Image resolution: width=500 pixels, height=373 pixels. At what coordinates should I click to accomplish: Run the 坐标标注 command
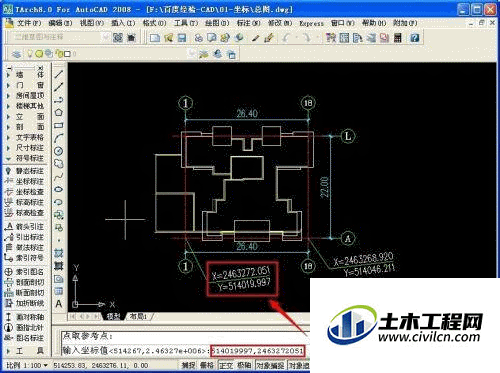[x=25, y=181]
